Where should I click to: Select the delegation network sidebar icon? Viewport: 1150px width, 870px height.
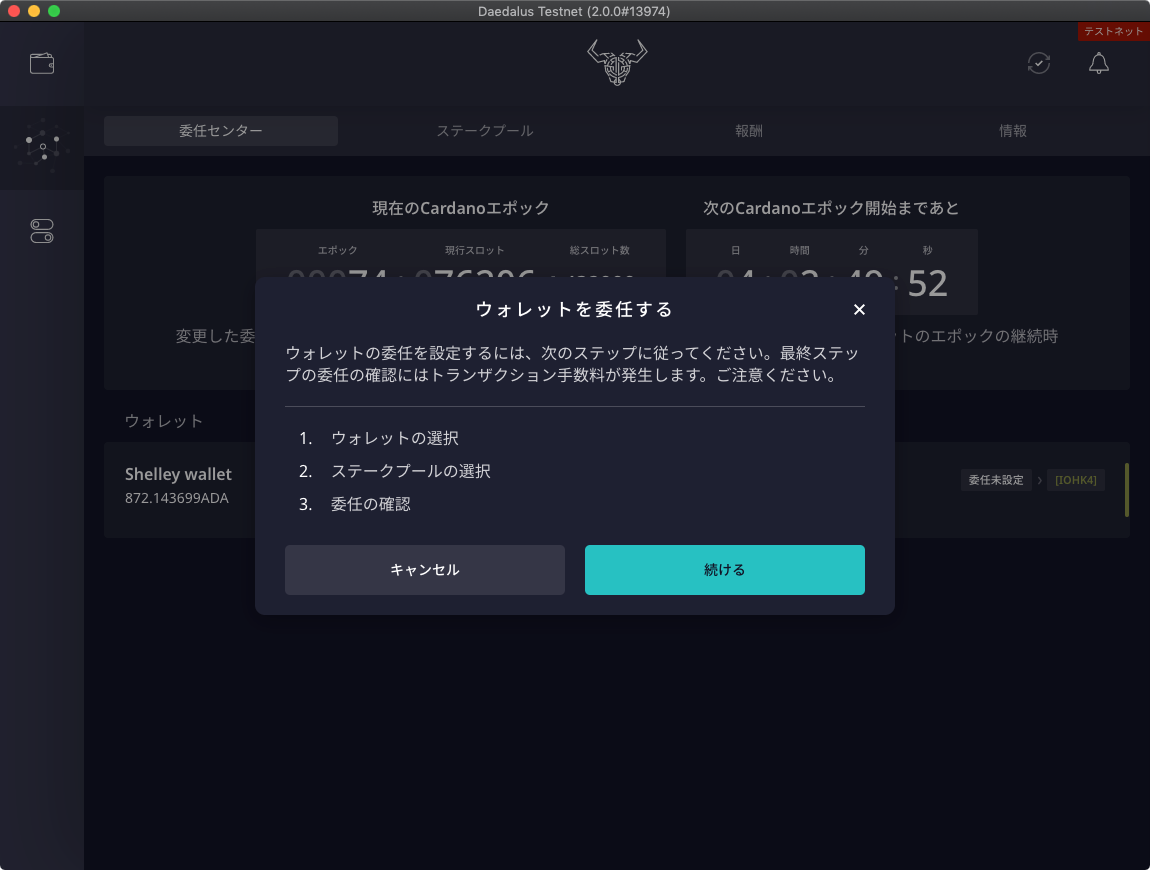[x=42, y=147]
